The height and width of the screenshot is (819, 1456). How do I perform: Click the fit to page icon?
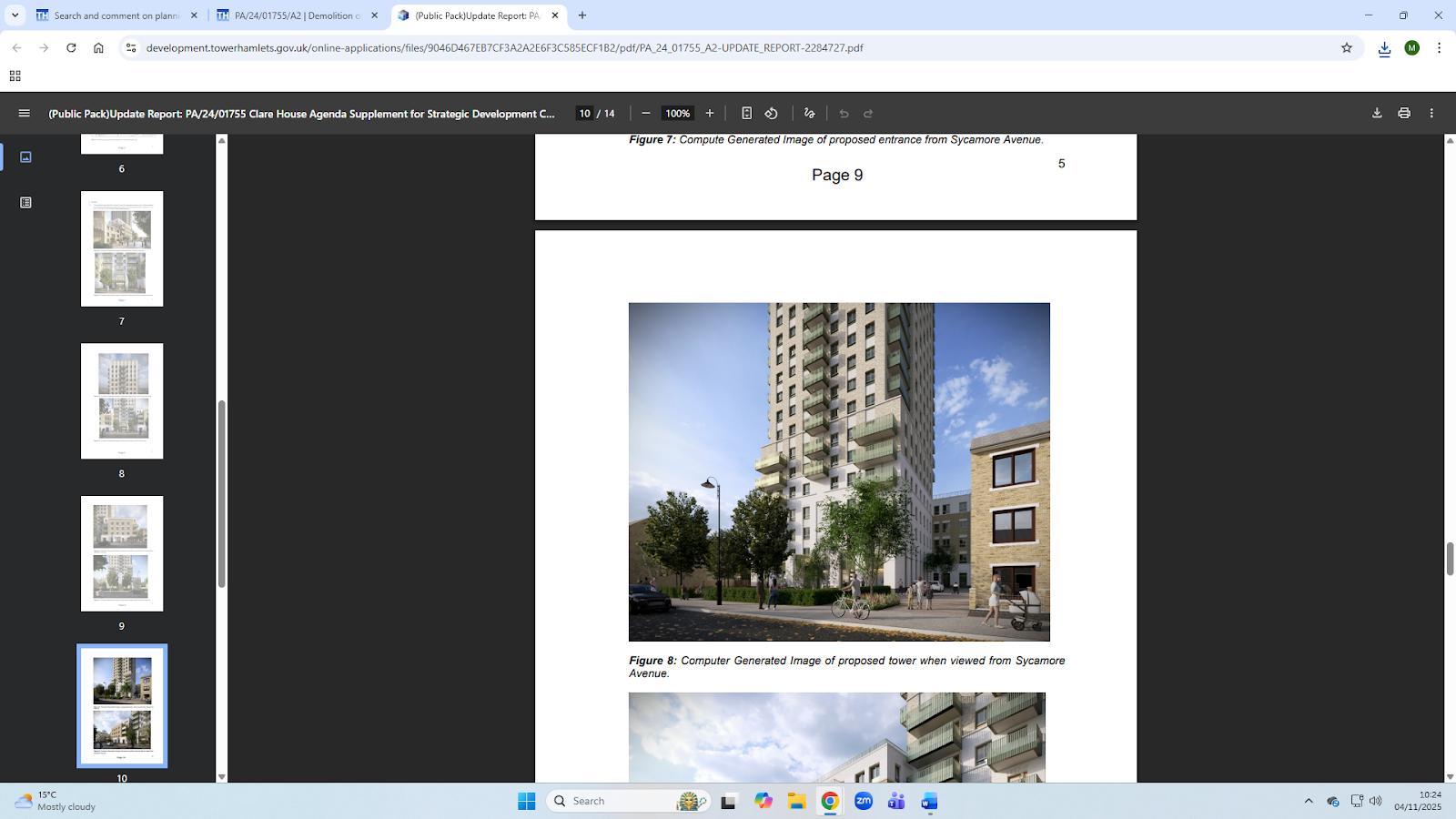tap(746, 114)
